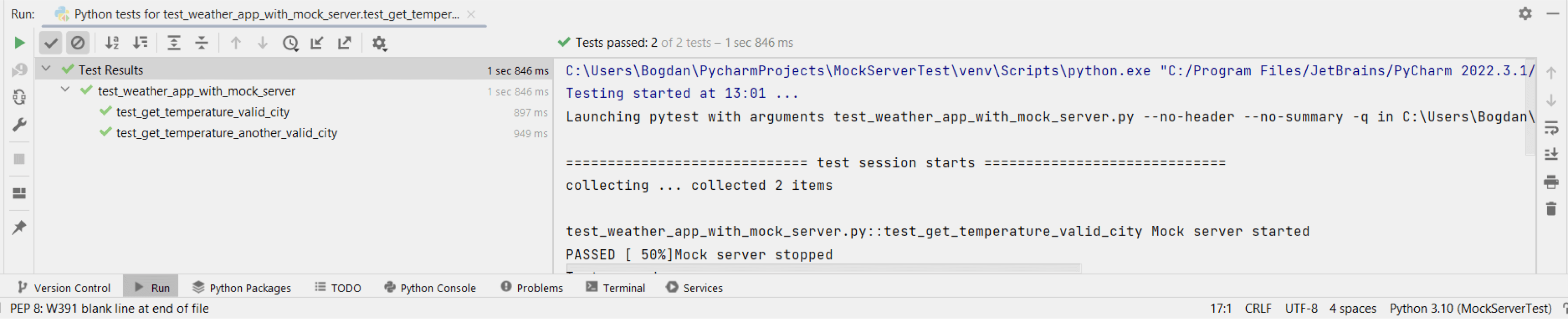Image resolution: width=1568 pixels, height=319 pixels.
Task: Click Export Test Results icon
Action: (345, 43)
